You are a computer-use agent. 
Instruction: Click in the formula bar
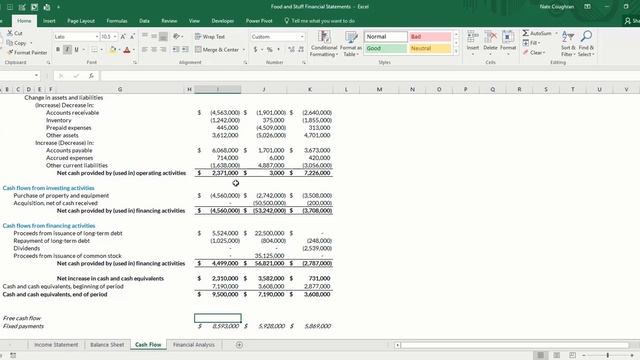coord(369,76)
